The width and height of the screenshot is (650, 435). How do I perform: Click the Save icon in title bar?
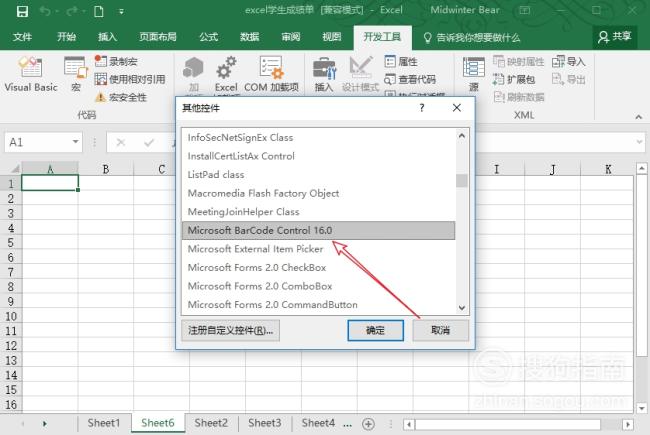[x=22, y=11]
